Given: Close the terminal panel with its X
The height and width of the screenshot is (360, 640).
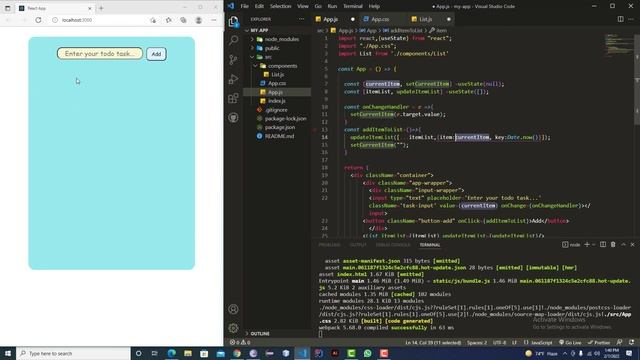Looking at the screenshot, I should 633,244.
